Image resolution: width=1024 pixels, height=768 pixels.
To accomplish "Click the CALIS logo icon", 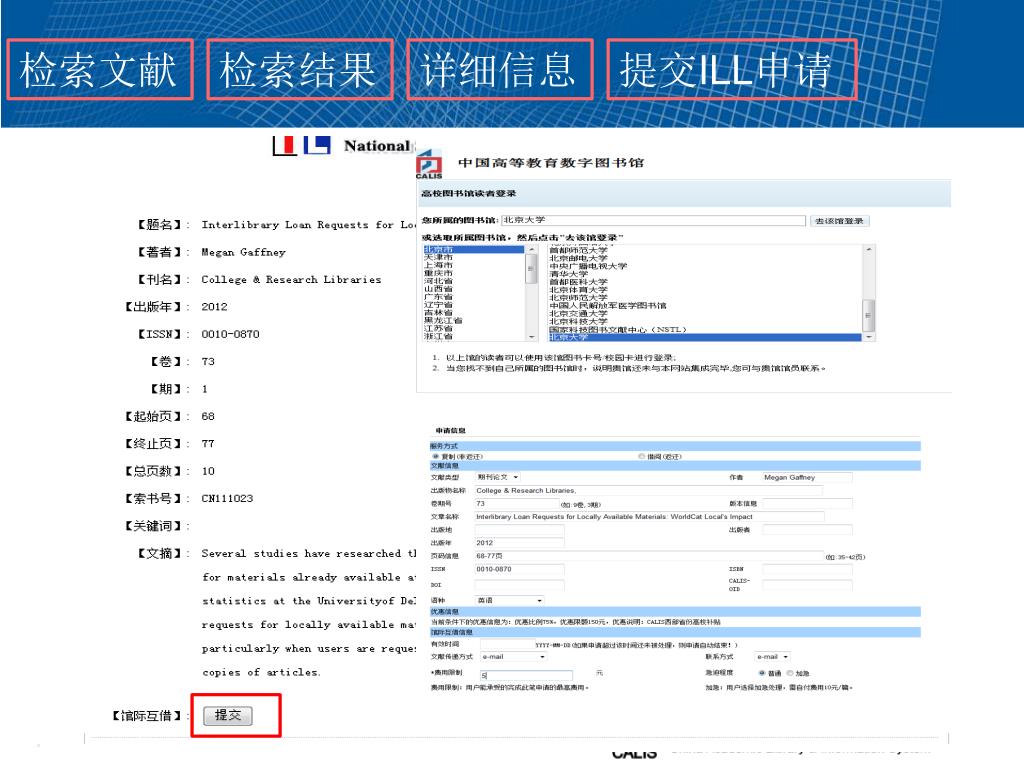I will 429,163.
